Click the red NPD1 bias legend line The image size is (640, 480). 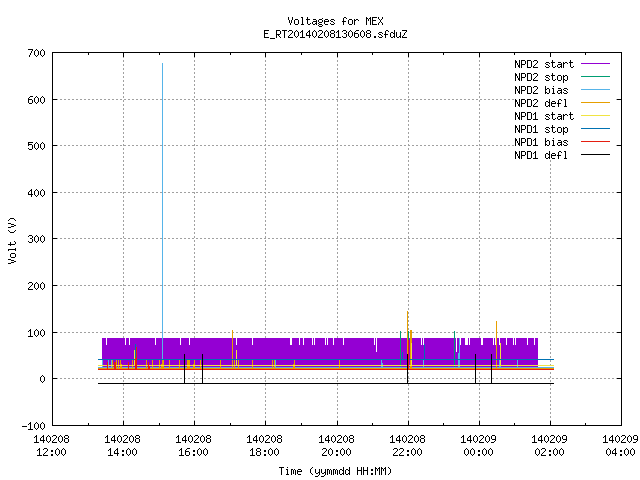(595, 142)
